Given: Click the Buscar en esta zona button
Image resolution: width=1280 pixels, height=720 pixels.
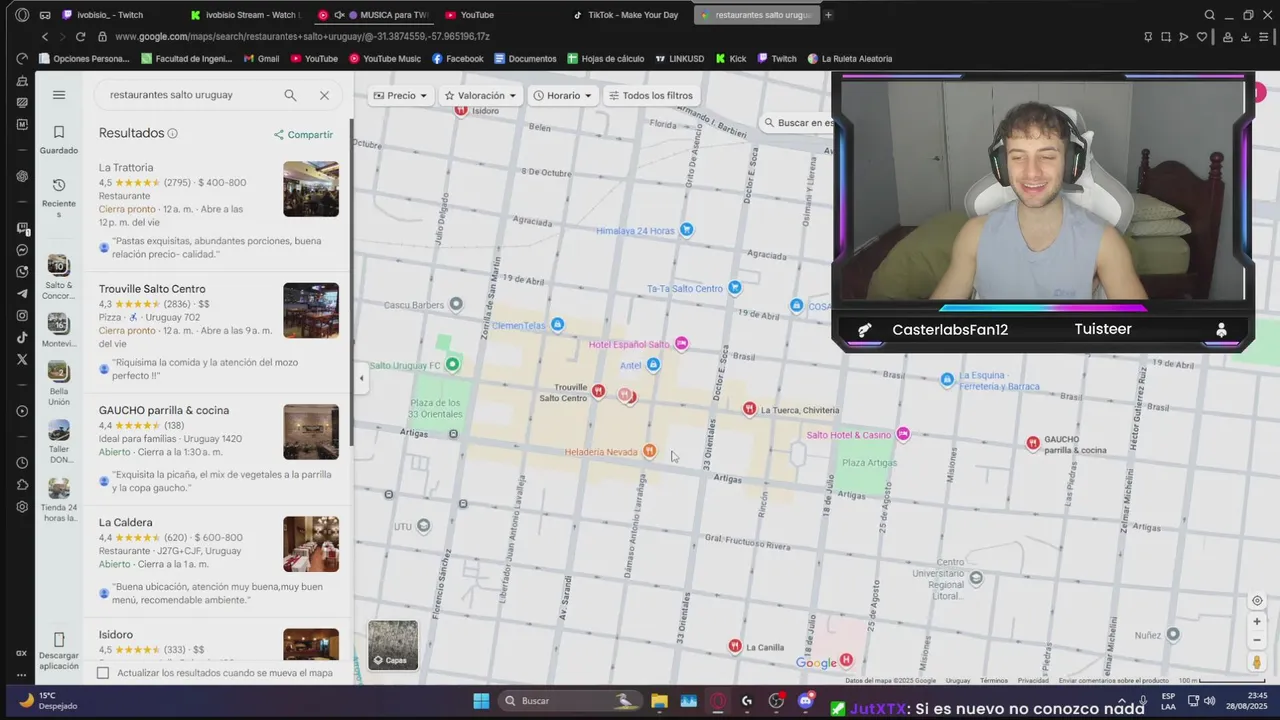Looking at the screenshot, I should click(x=798, y=123).
